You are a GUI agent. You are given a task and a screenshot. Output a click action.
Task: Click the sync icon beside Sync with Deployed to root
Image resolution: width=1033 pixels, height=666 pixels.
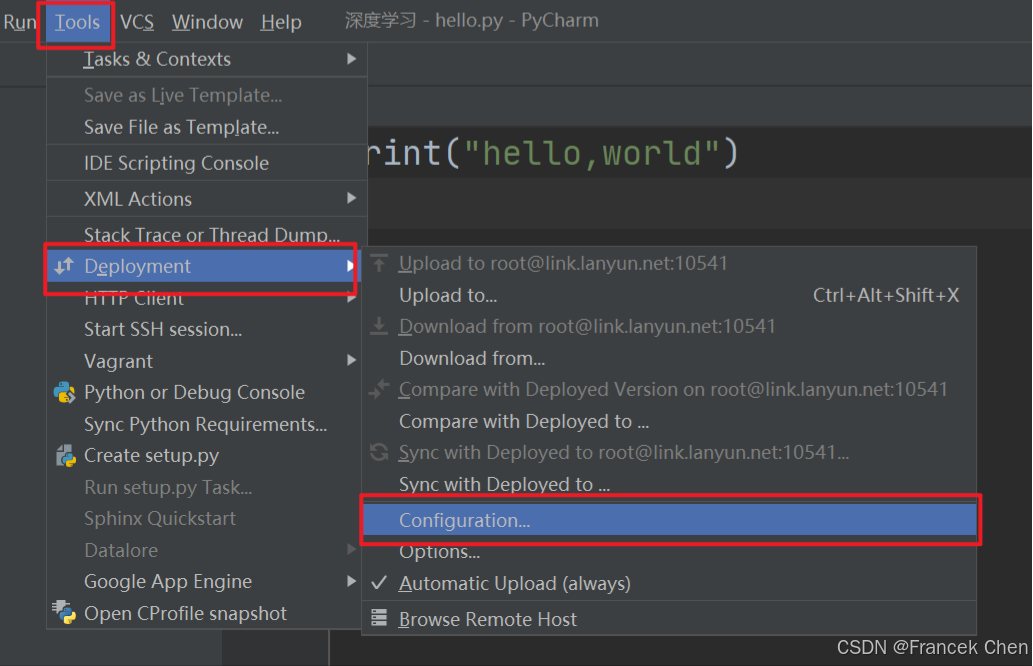coord(379,452)
